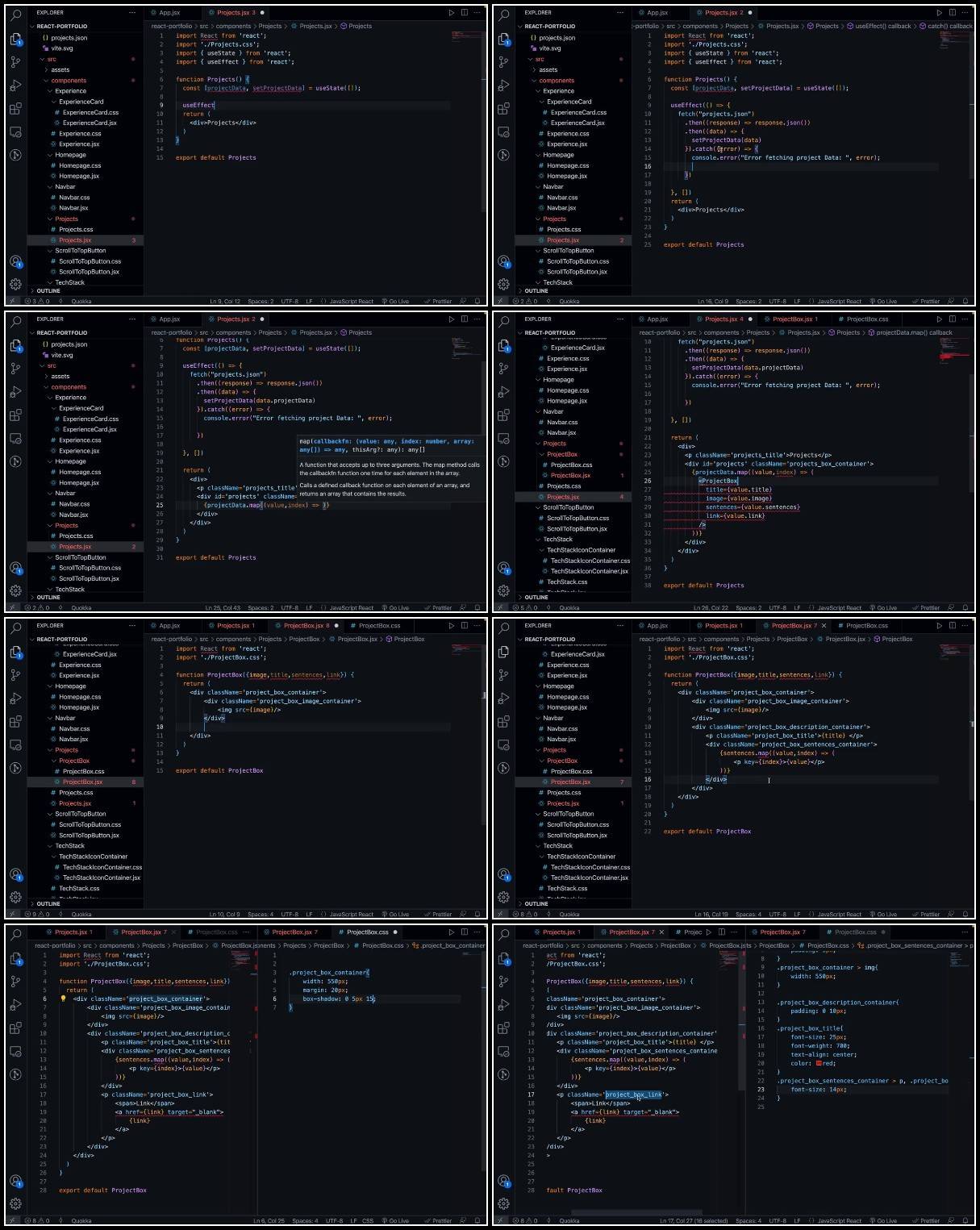Collapse ScrollToTopButton folder in the Ln 16, Col 19 window
The height and width of the screenshot is (1230, 980).
(x=568, y=814)
